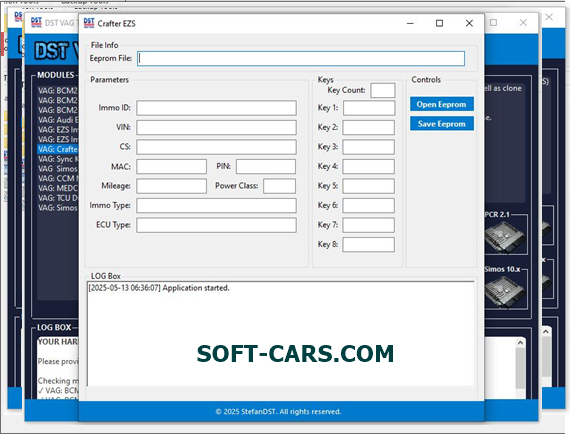Maximize the DST VAG background window
Viewport: 570px width, 434px height.
493,23
